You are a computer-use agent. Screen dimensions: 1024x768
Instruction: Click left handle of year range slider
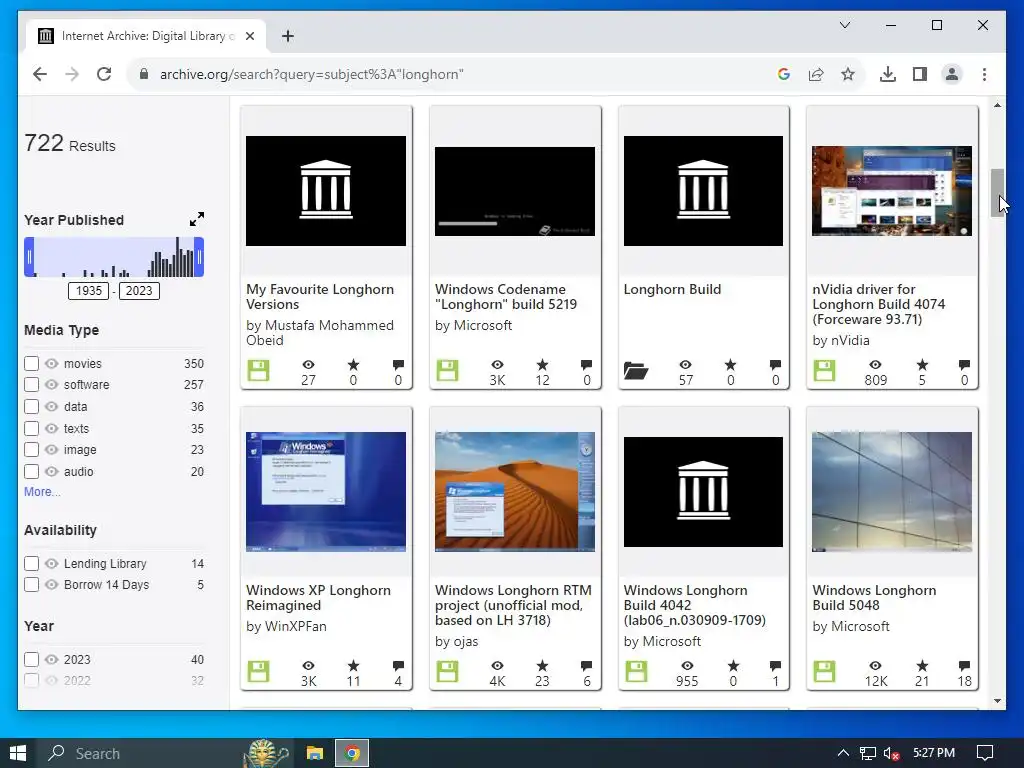point(29,257)
